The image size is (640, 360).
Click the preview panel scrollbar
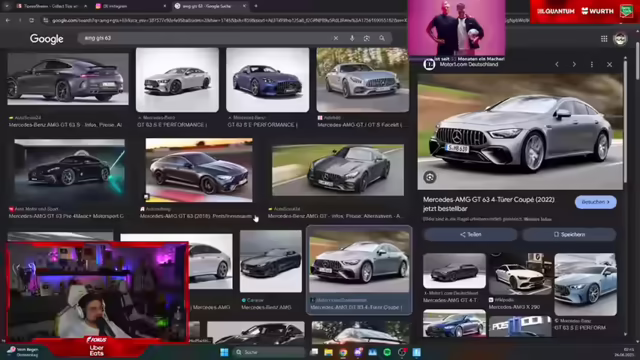point(626,122)
